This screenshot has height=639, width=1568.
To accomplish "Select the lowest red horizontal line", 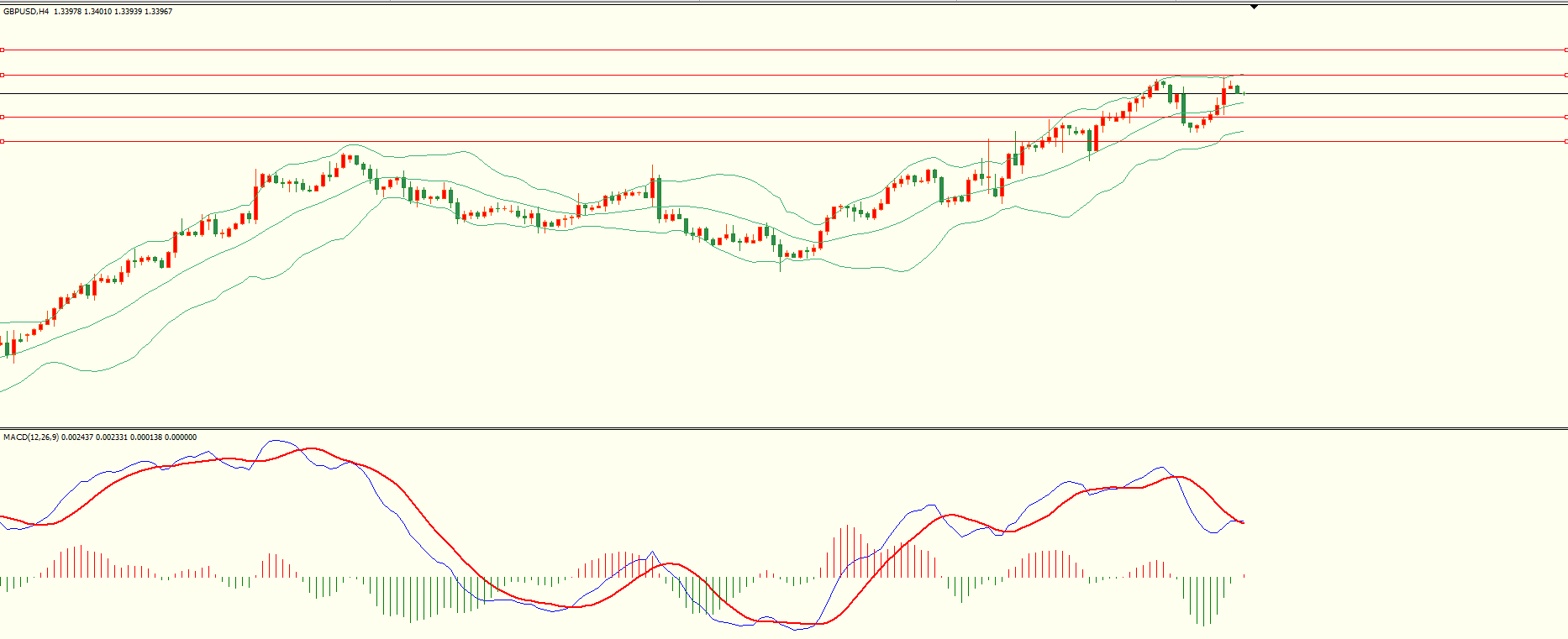I will (x=784, y=142).
